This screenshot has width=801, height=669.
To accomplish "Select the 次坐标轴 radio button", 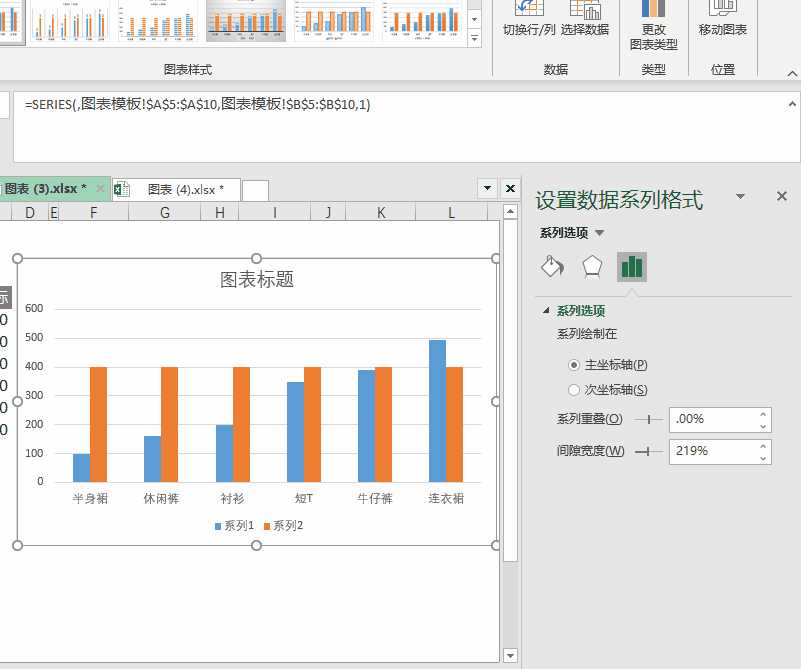I will tap(574, 390).
